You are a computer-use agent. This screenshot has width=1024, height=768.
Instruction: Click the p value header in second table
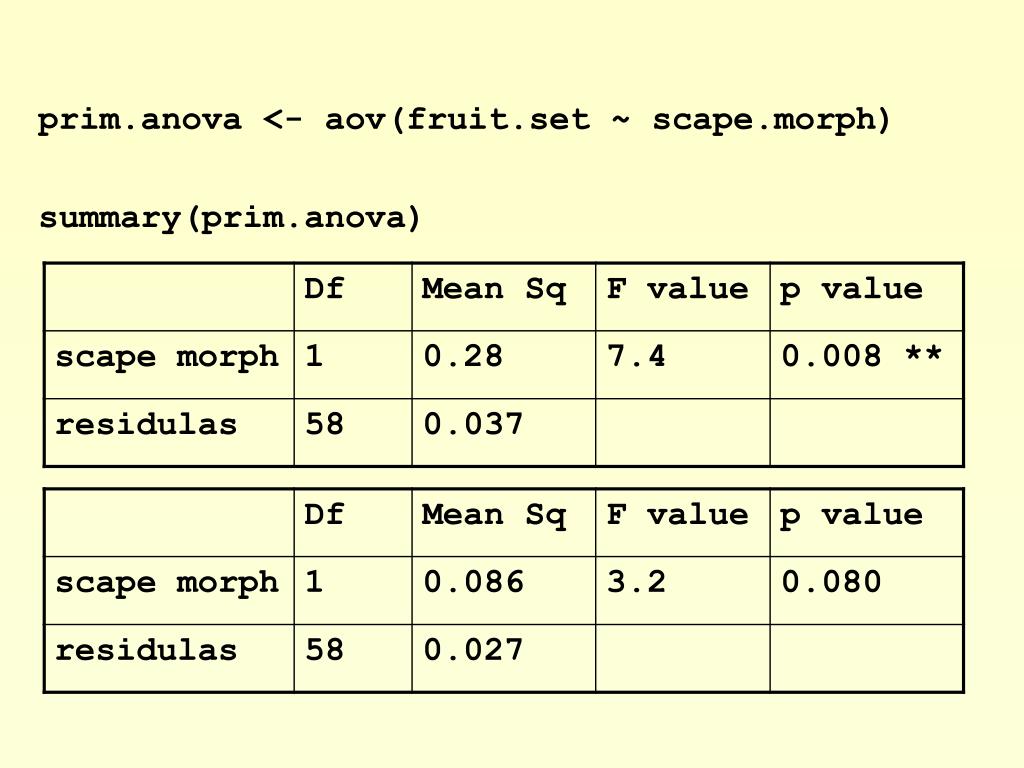(x=852, y=515)
